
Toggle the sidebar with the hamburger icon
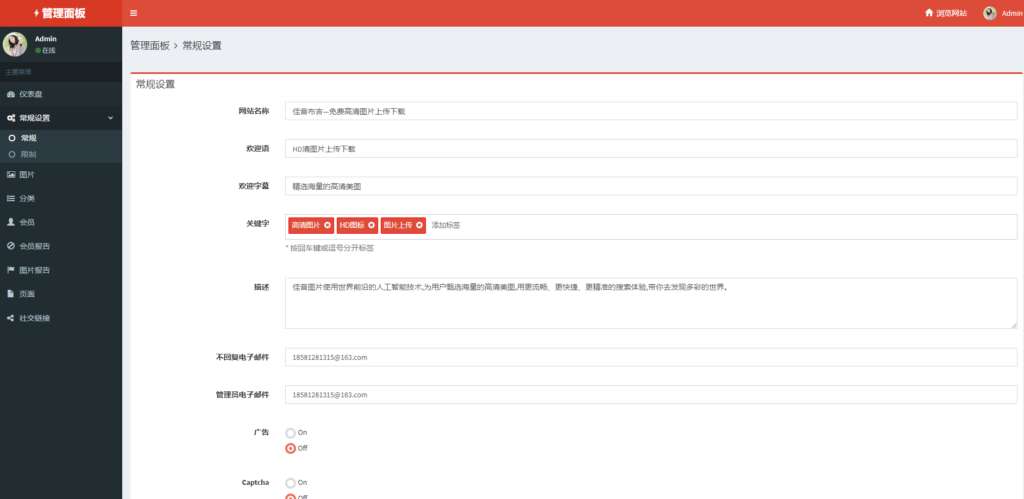tap(133, 13)
